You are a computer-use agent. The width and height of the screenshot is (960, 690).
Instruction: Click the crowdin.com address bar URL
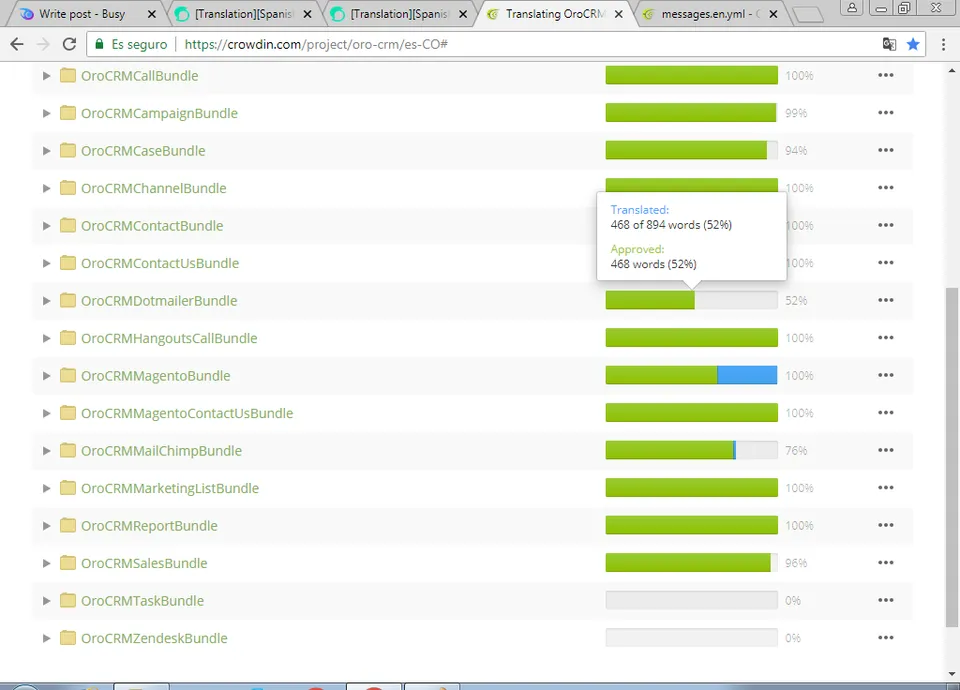tap(316, 44)
